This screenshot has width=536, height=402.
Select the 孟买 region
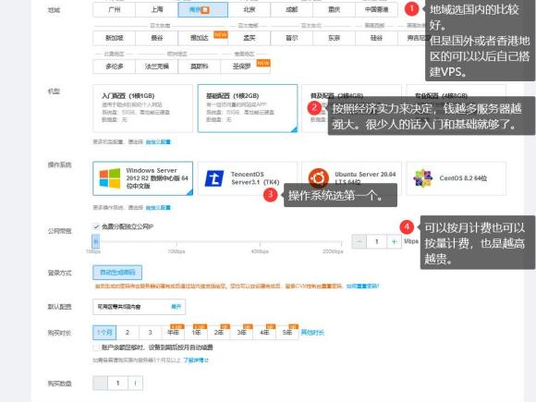click(249, 38)
